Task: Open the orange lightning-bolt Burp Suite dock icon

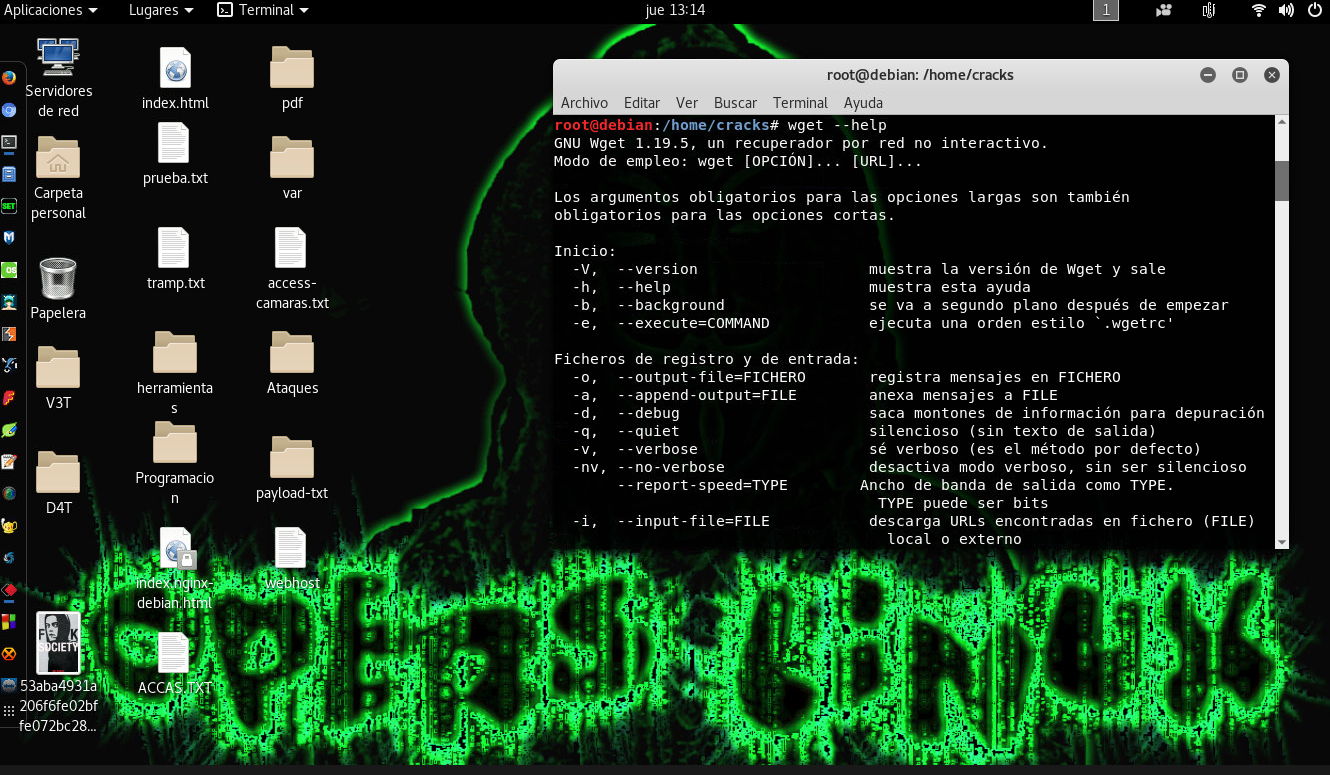Action: [9, 334]
